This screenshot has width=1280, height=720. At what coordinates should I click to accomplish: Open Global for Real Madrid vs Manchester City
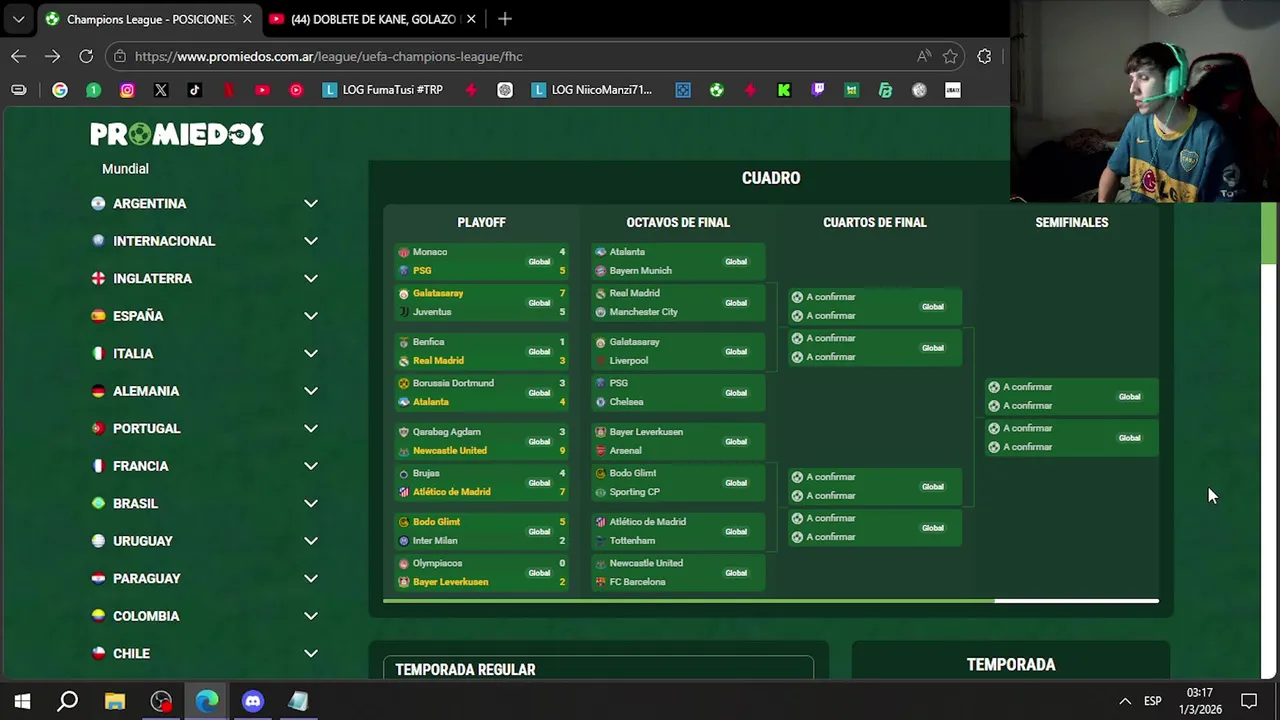tap(736, 303)
